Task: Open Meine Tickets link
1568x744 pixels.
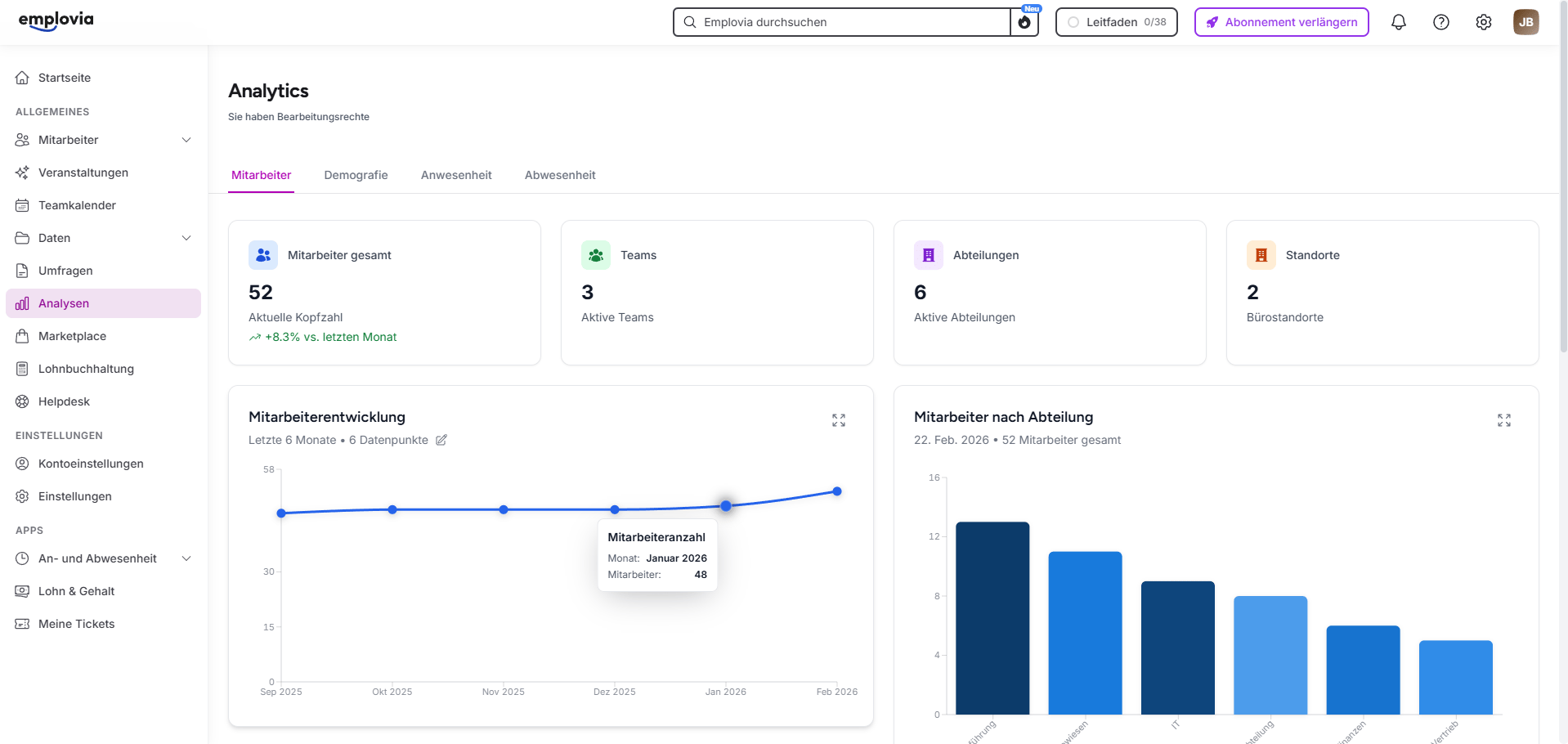Action: coord(103,624)
